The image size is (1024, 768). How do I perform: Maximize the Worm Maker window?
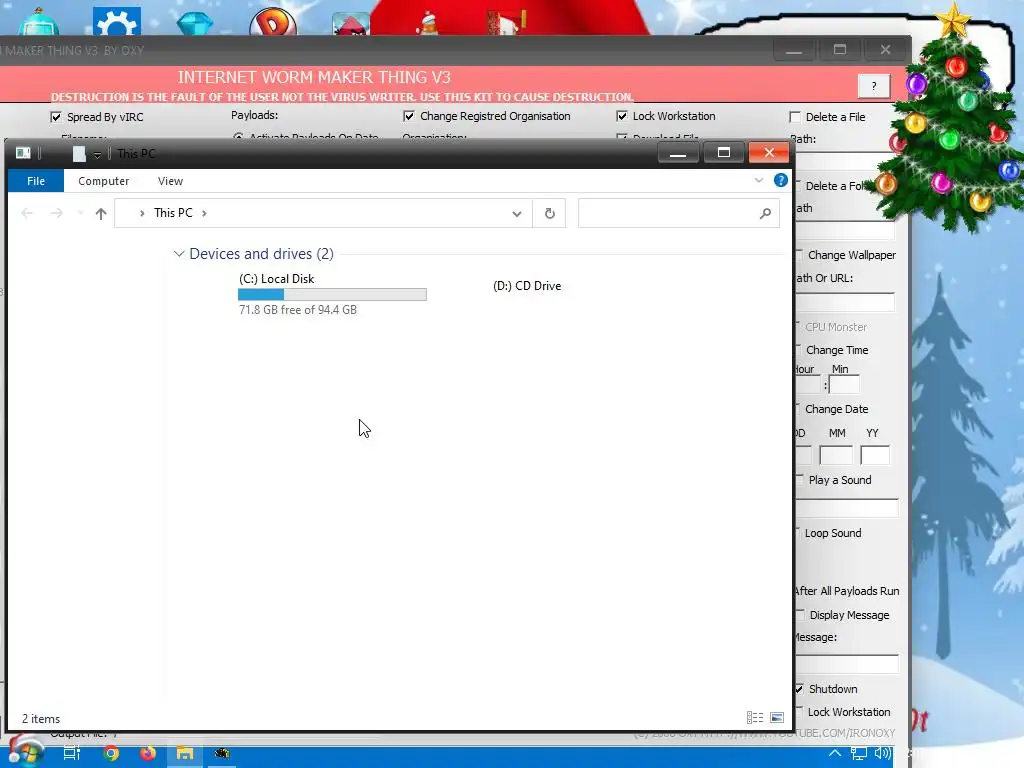pyautogui.click(x=840, y=50)
